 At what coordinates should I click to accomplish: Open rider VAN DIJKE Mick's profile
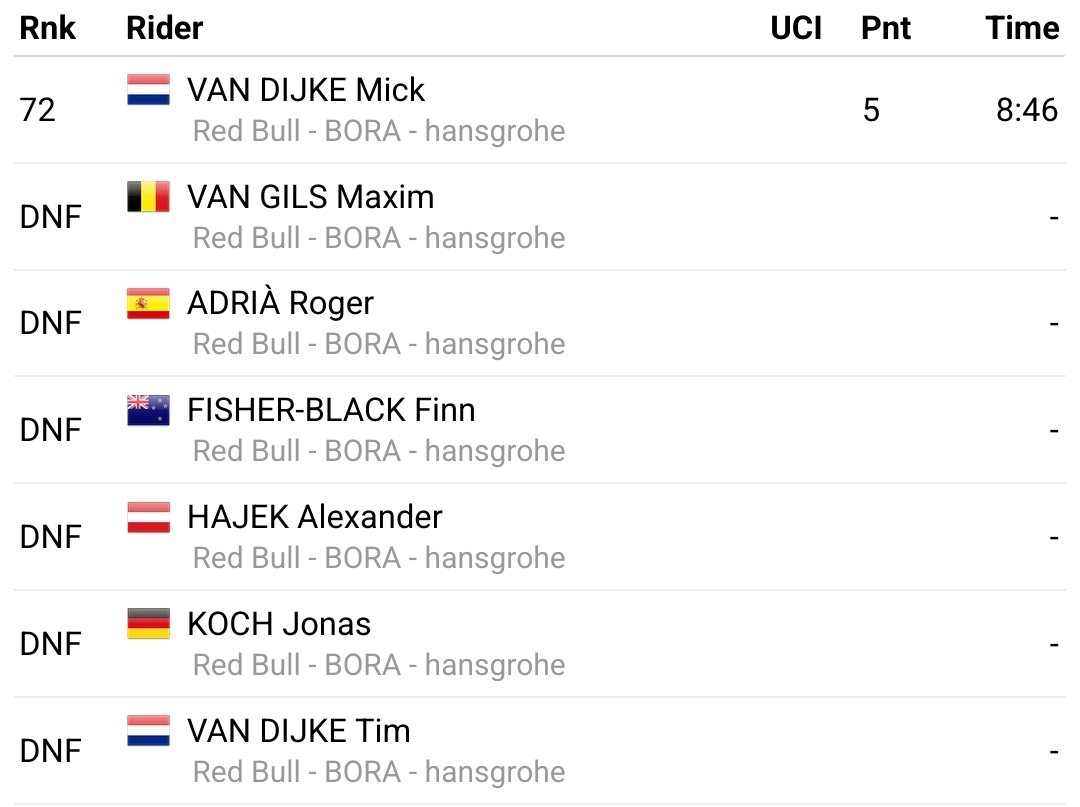point(306,90)
